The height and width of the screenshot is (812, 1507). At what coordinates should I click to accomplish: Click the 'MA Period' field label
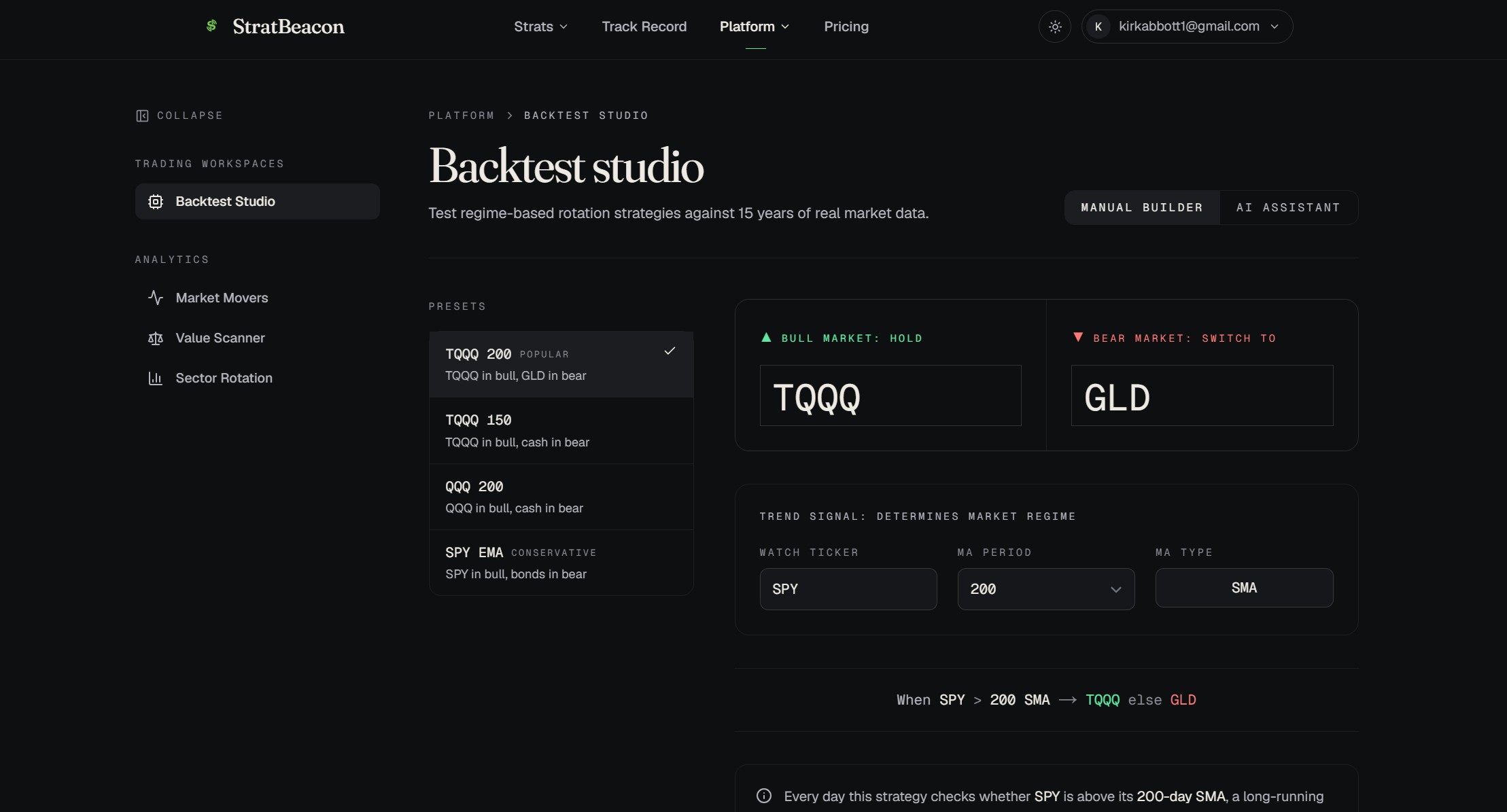click(994, 552)
